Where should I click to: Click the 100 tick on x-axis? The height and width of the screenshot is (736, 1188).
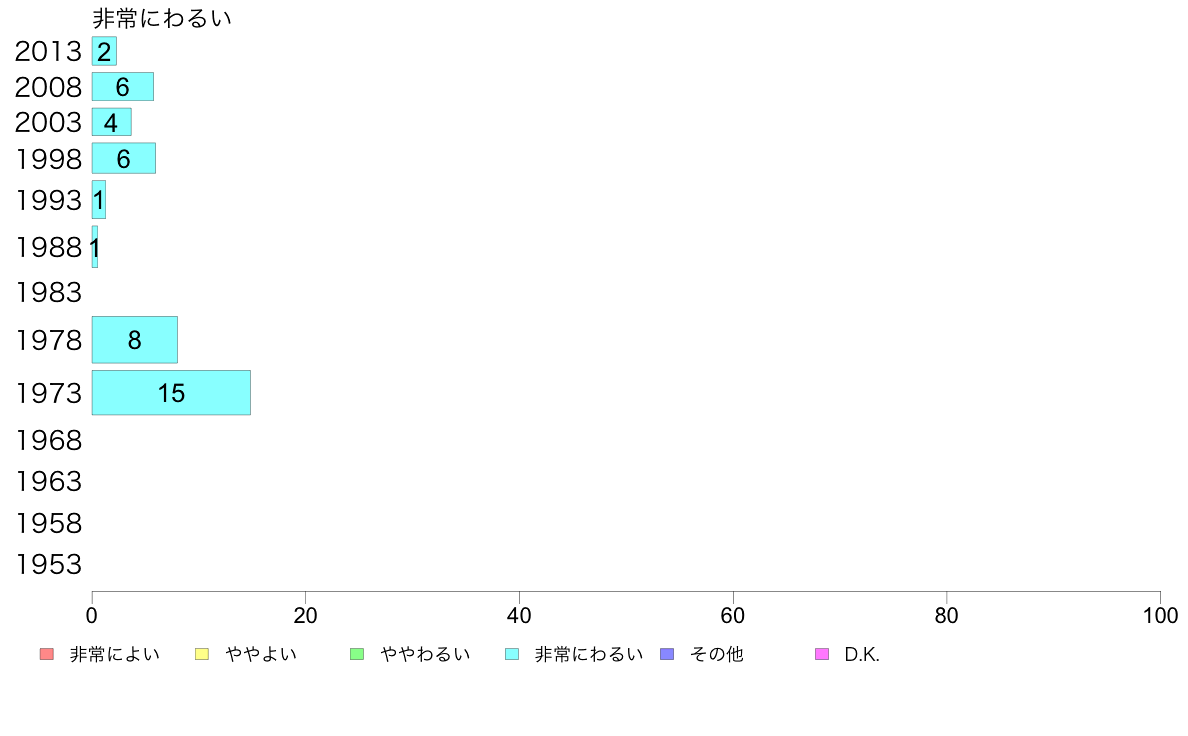(1160, 615)
